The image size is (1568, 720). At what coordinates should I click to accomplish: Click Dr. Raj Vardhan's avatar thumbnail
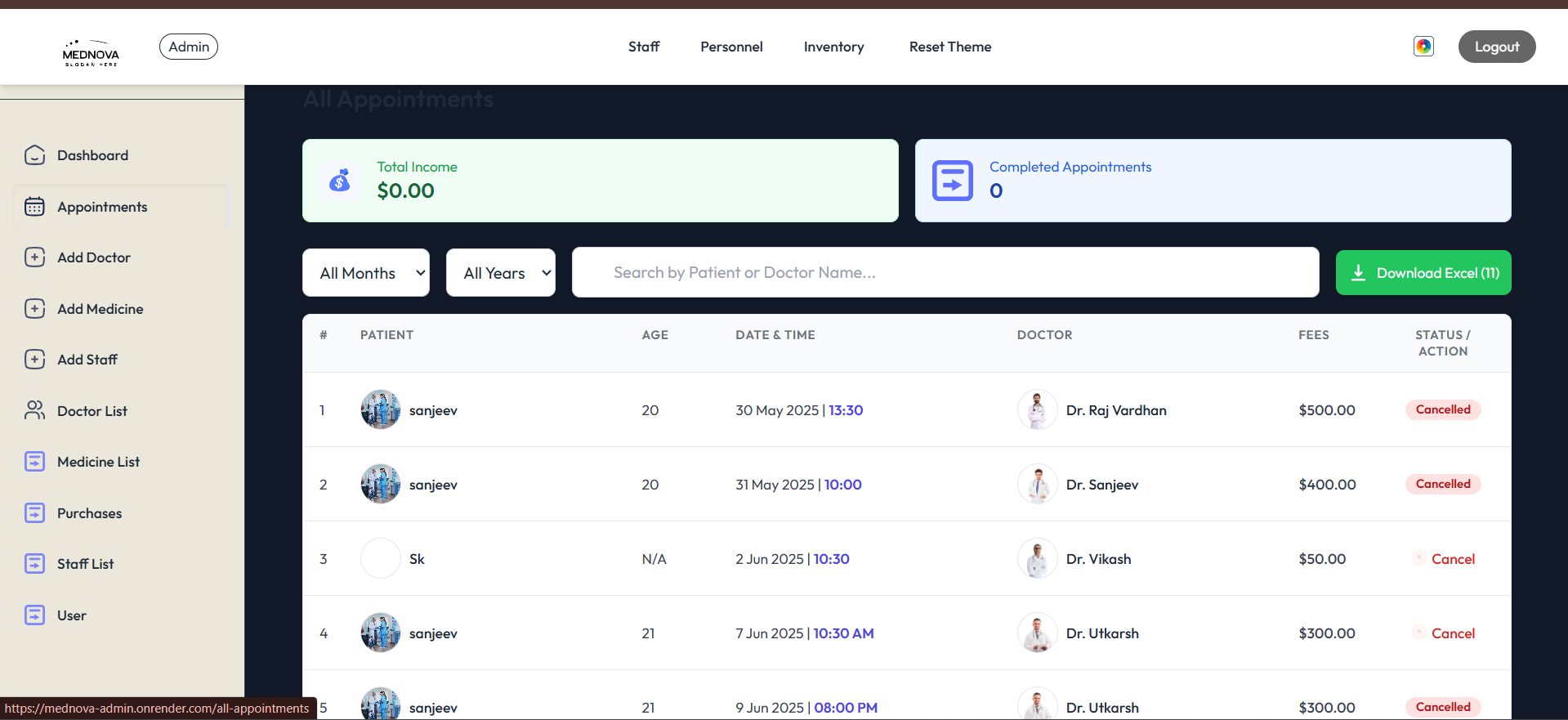(x=1037, y=410)
